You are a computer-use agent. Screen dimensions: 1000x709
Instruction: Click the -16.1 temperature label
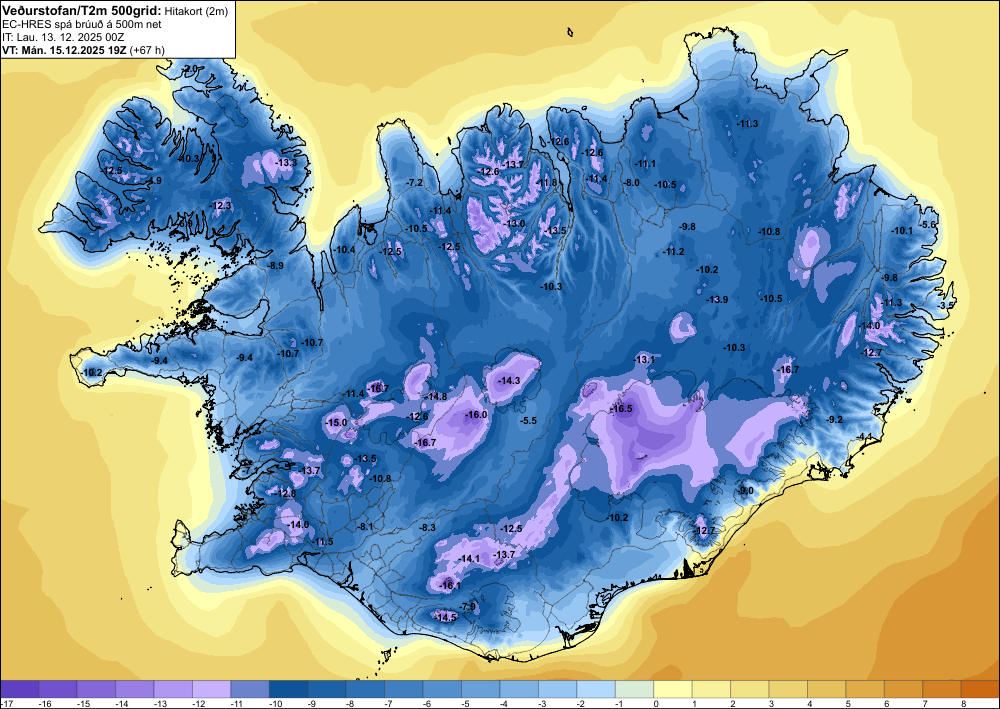tap(450, 585)
